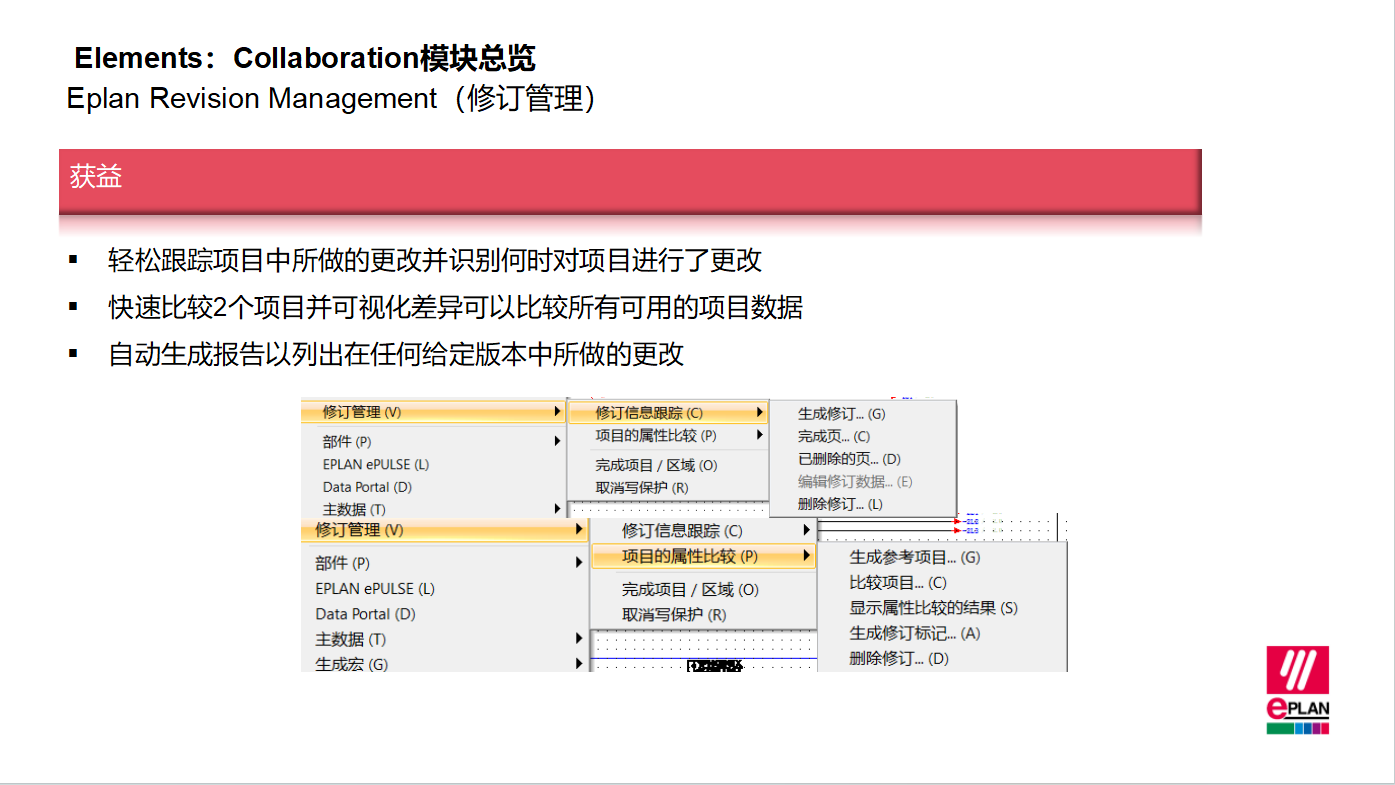Expand arrow next to highlighted 项目的属性比较 (P)
This screenshot has width=1395, height=785.
806,555
